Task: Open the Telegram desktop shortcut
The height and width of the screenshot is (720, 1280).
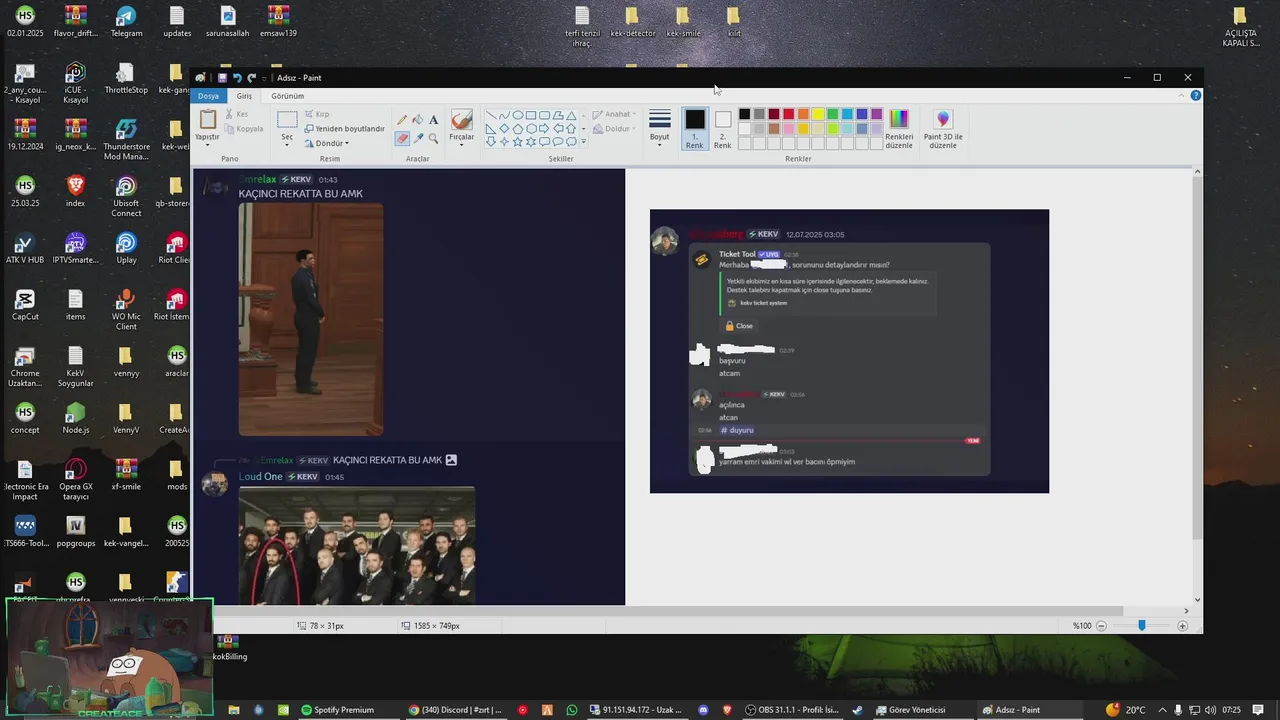Action: point(126,22)
